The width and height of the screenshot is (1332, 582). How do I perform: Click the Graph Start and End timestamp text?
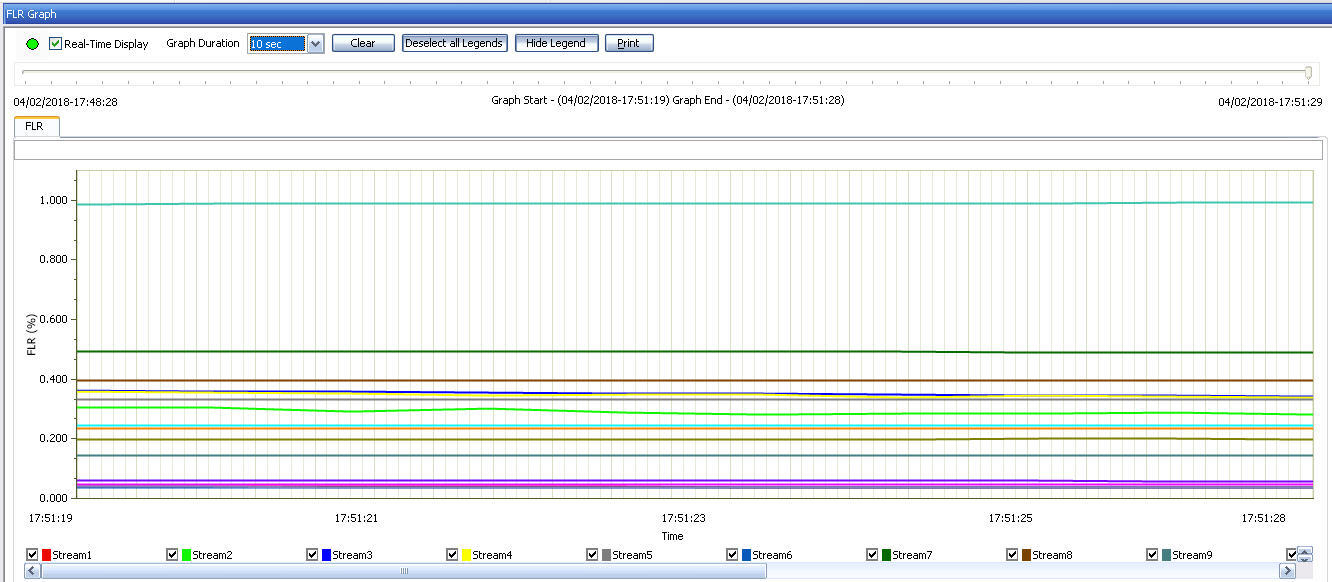click(668, 101)
